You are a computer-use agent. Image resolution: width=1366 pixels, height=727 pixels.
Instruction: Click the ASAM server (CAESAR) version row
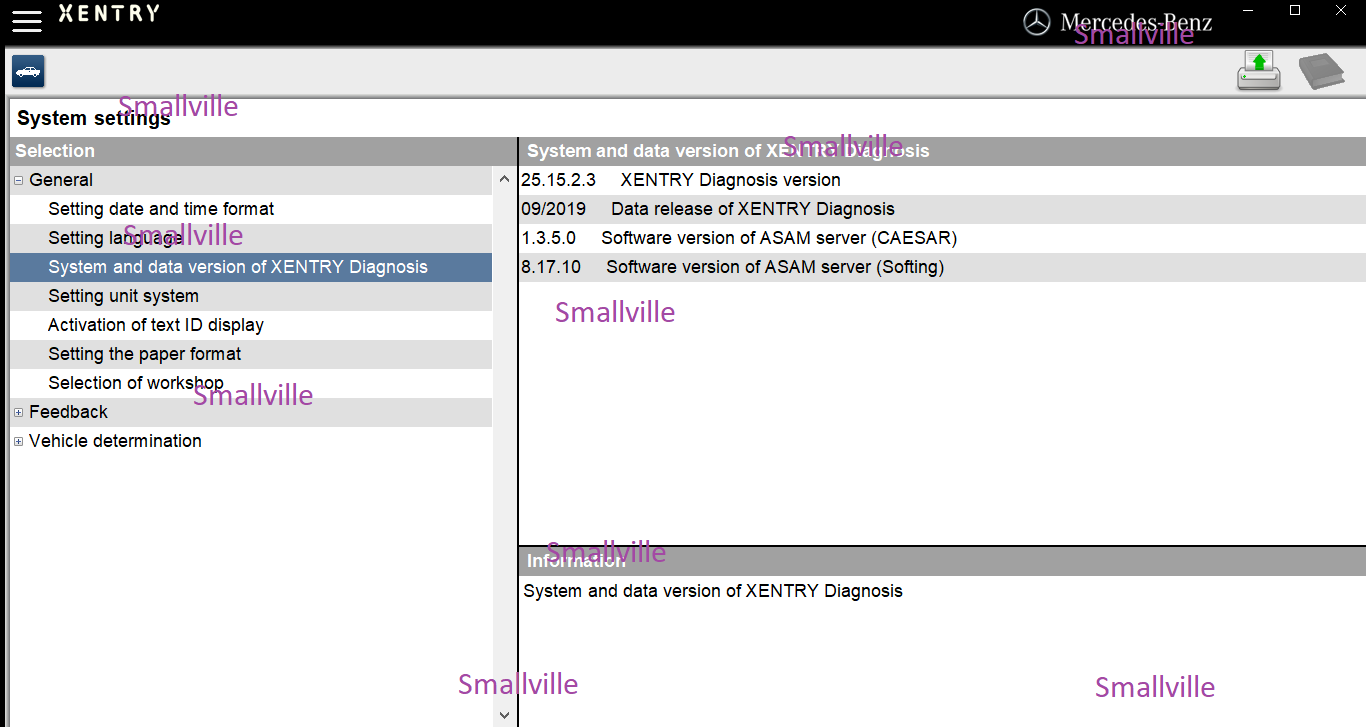(942, 238)
